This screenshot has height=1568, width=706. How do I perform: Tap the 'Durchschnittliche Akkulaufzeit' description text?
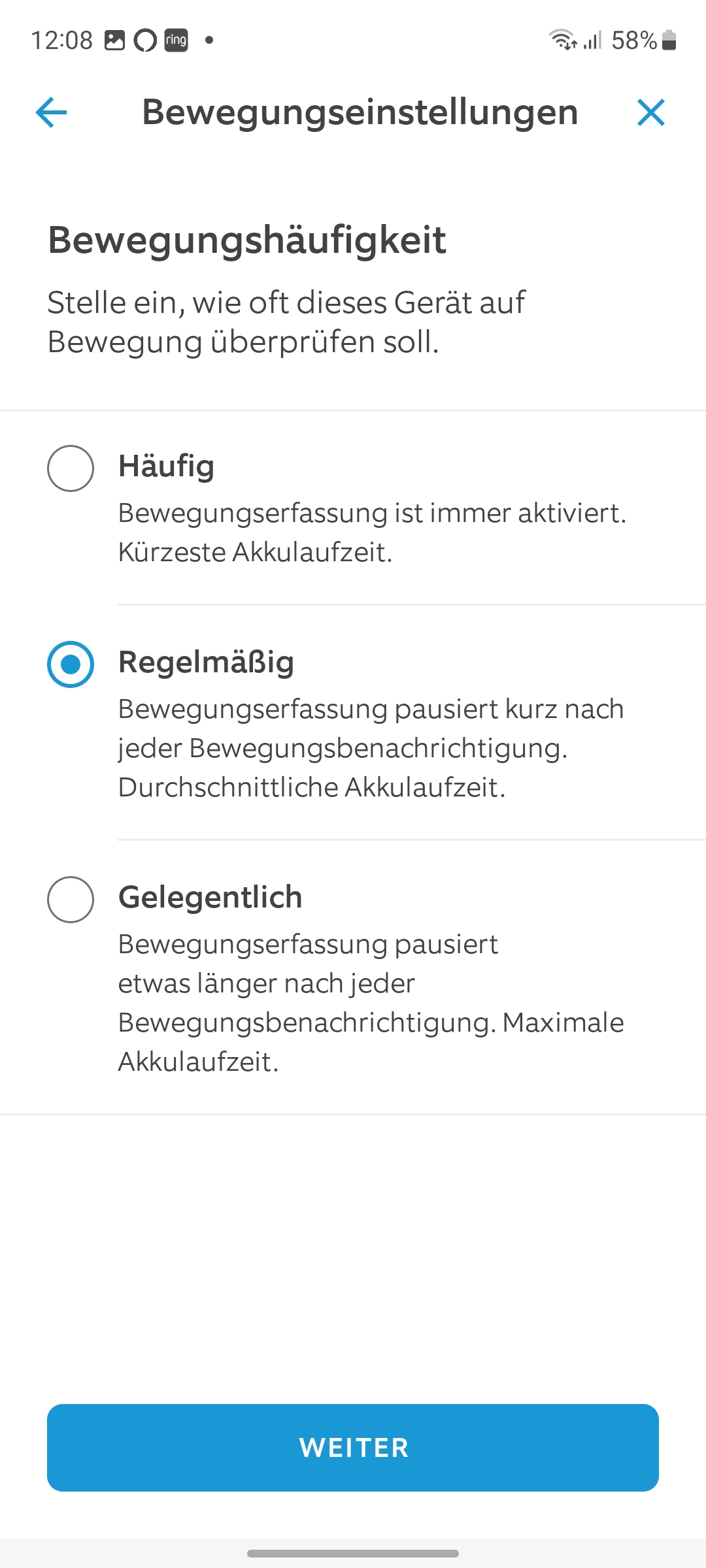click(x=312, y=788)
